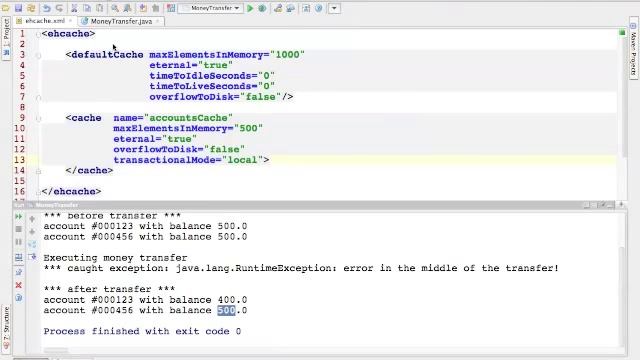
Task: Click the balance 400.0 console line
Action: [145, 300]
